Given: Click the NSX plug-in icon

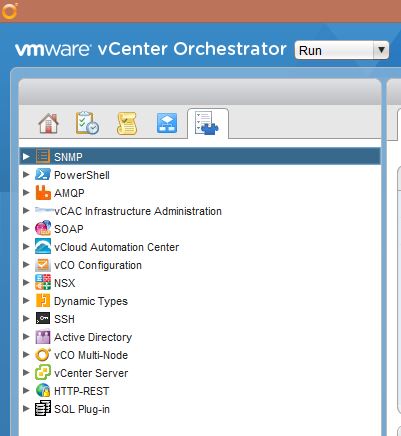Looking at the screenshot, I should pyautogui.click(x=43, y=283).
